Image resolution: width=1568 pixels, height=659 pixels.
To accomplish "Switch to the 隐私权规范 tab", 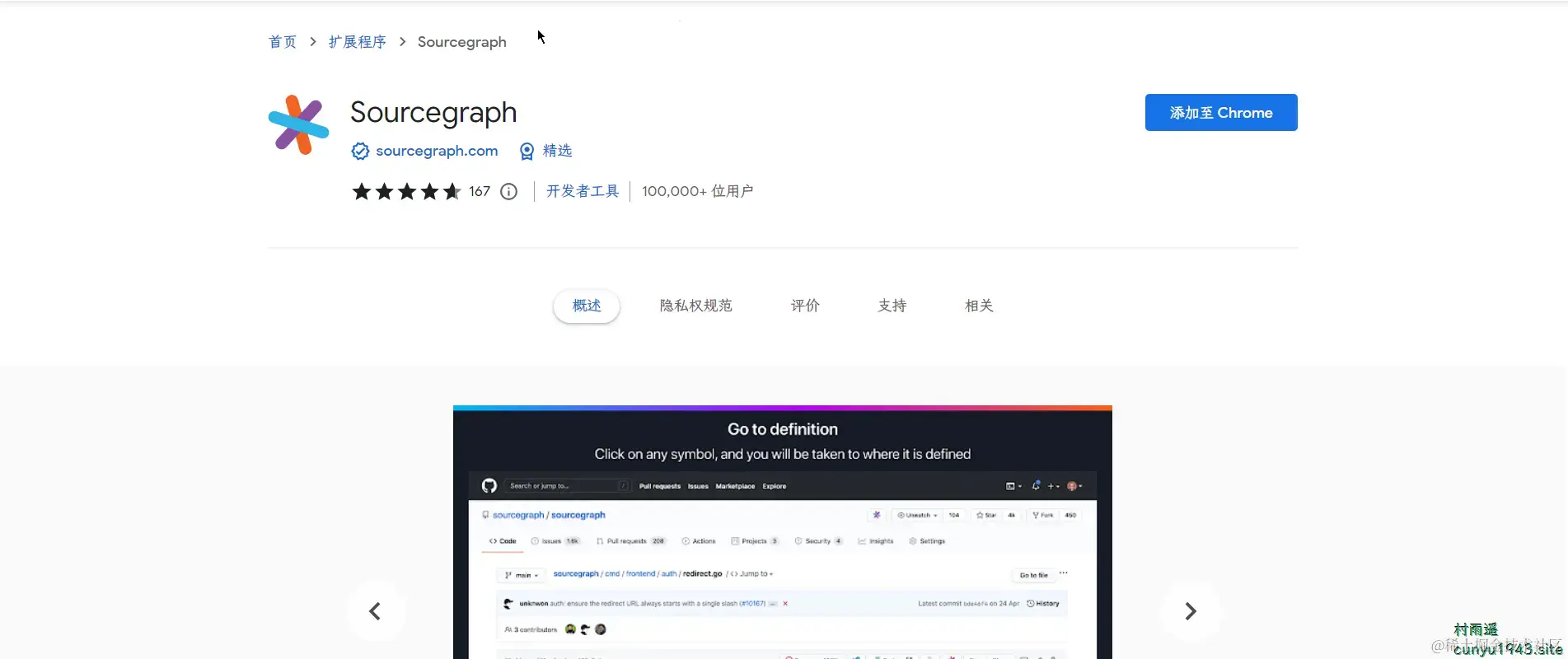I will [695, 306].
